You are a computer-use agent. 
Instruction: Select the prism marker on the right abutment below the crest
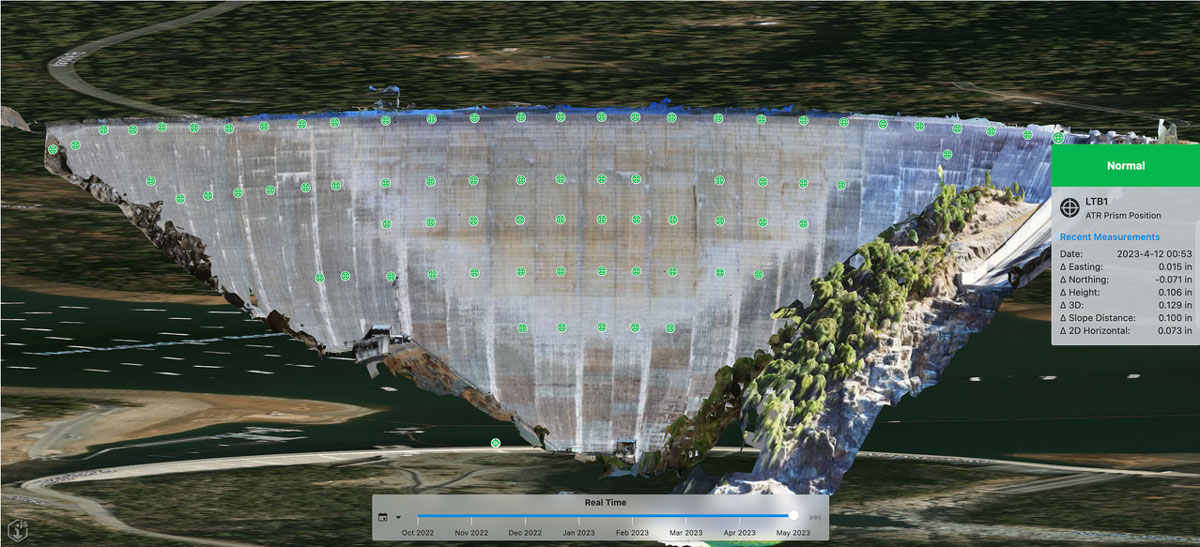(x=947, y=154)
